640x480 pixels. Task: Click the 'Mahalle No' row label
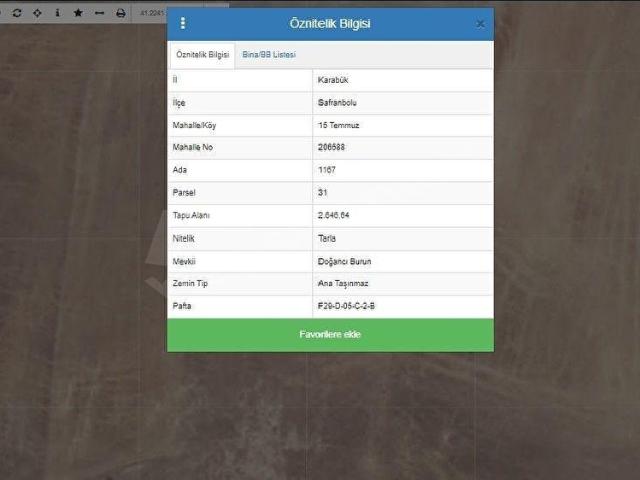(193, 147)
